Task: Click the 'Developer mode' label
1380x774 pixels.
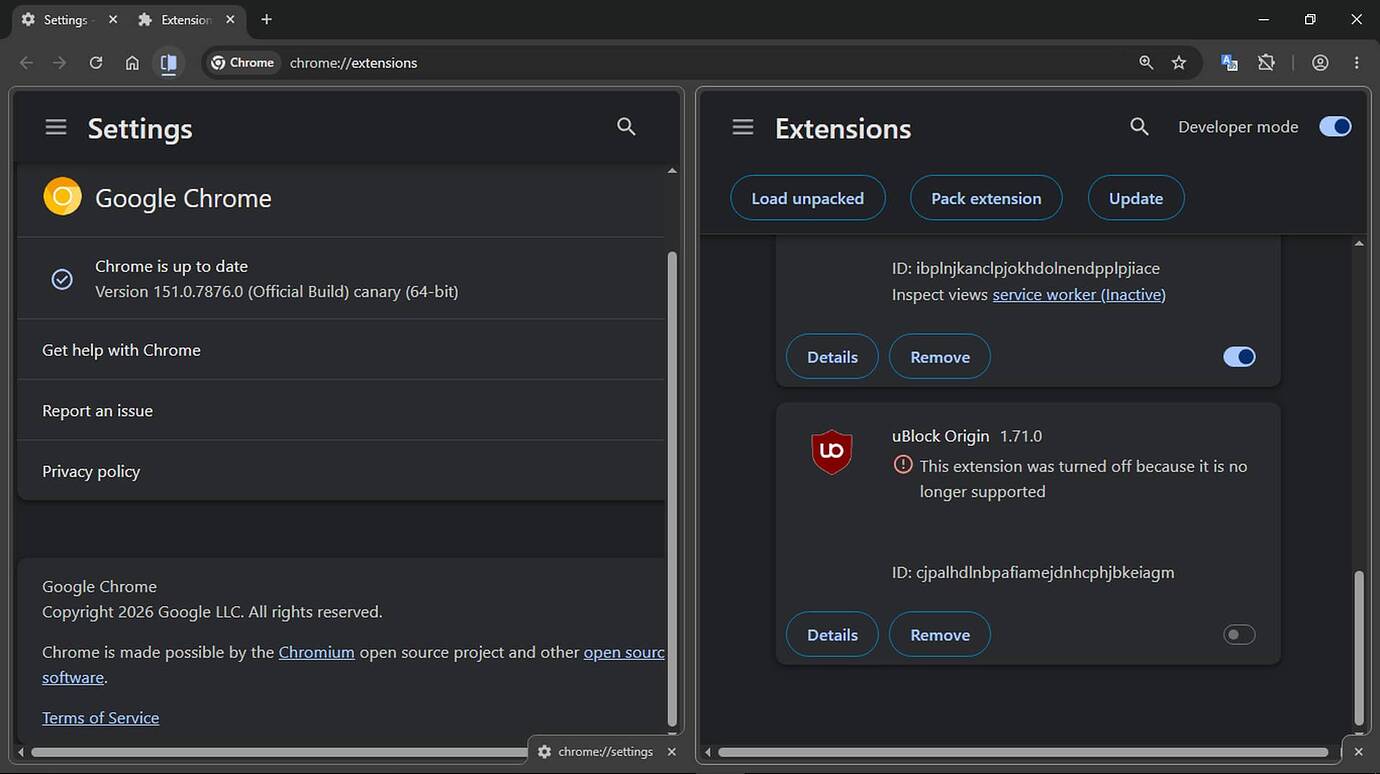Action: pos(1238,127)
